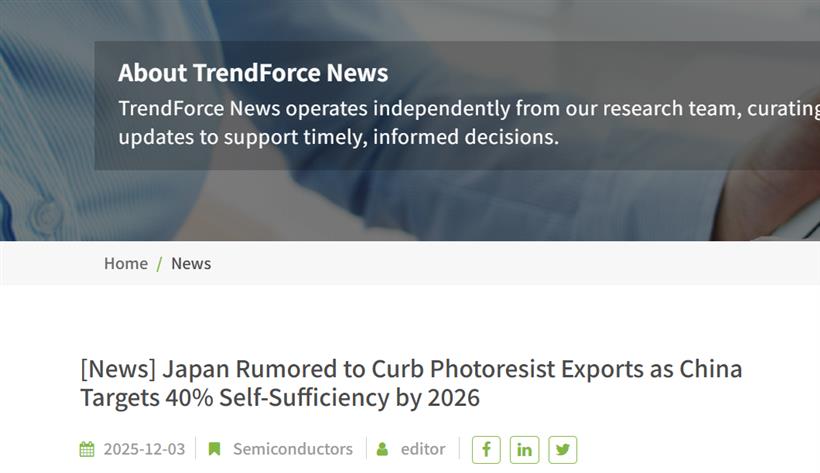Click the word China in the headline
Screen dimensions: 820x473
711,369
